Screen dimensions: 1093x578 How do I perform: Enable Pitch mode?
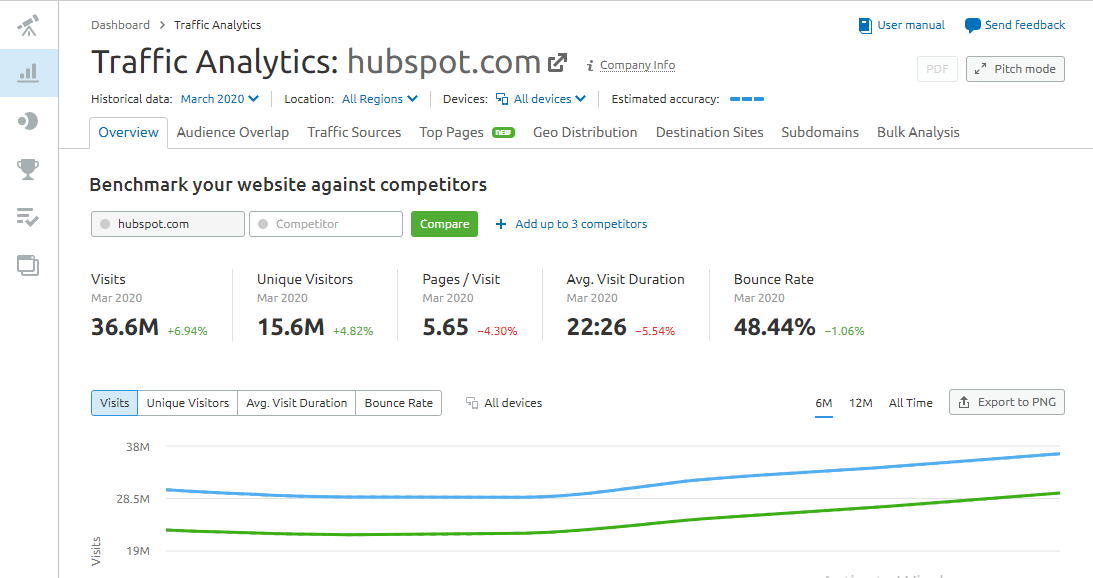point(1015,69)
